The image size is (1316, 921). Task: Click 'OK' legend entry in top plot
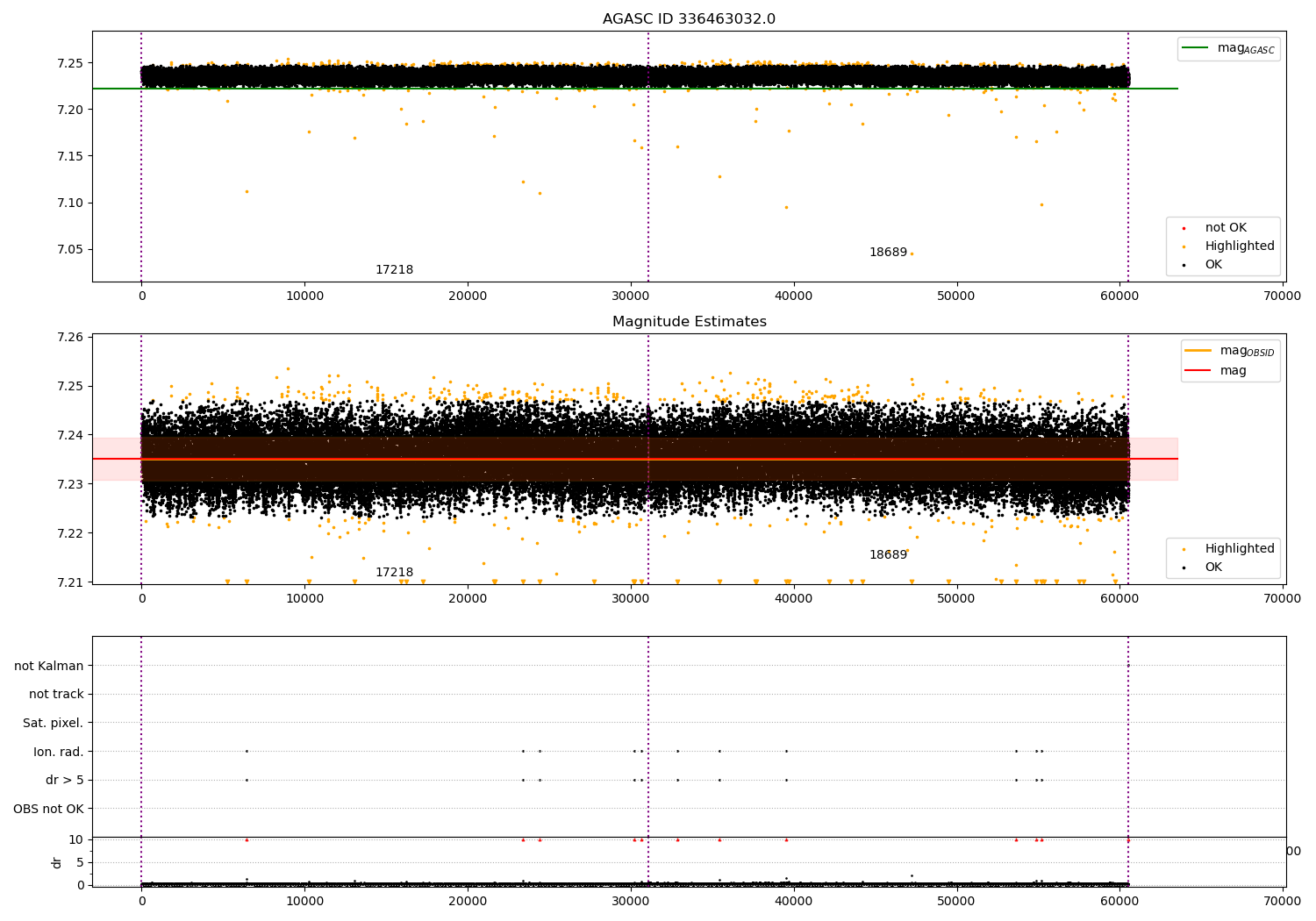click(1202, 265)
